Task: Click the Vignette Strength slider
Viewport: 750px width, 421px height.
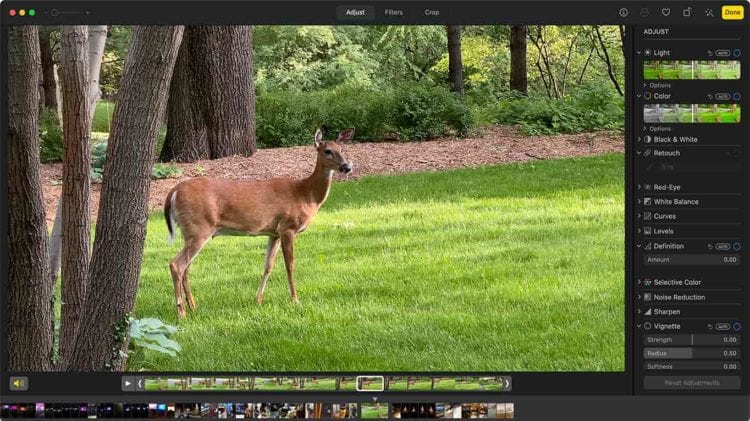Action: point(692,340)
